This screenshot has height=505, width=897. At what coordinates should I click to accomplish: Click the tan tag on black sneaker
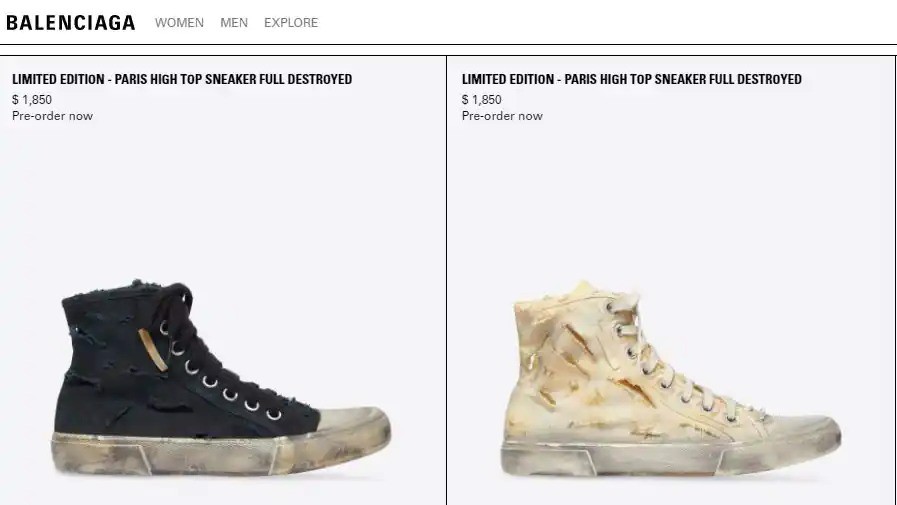(x=152, y=349)
